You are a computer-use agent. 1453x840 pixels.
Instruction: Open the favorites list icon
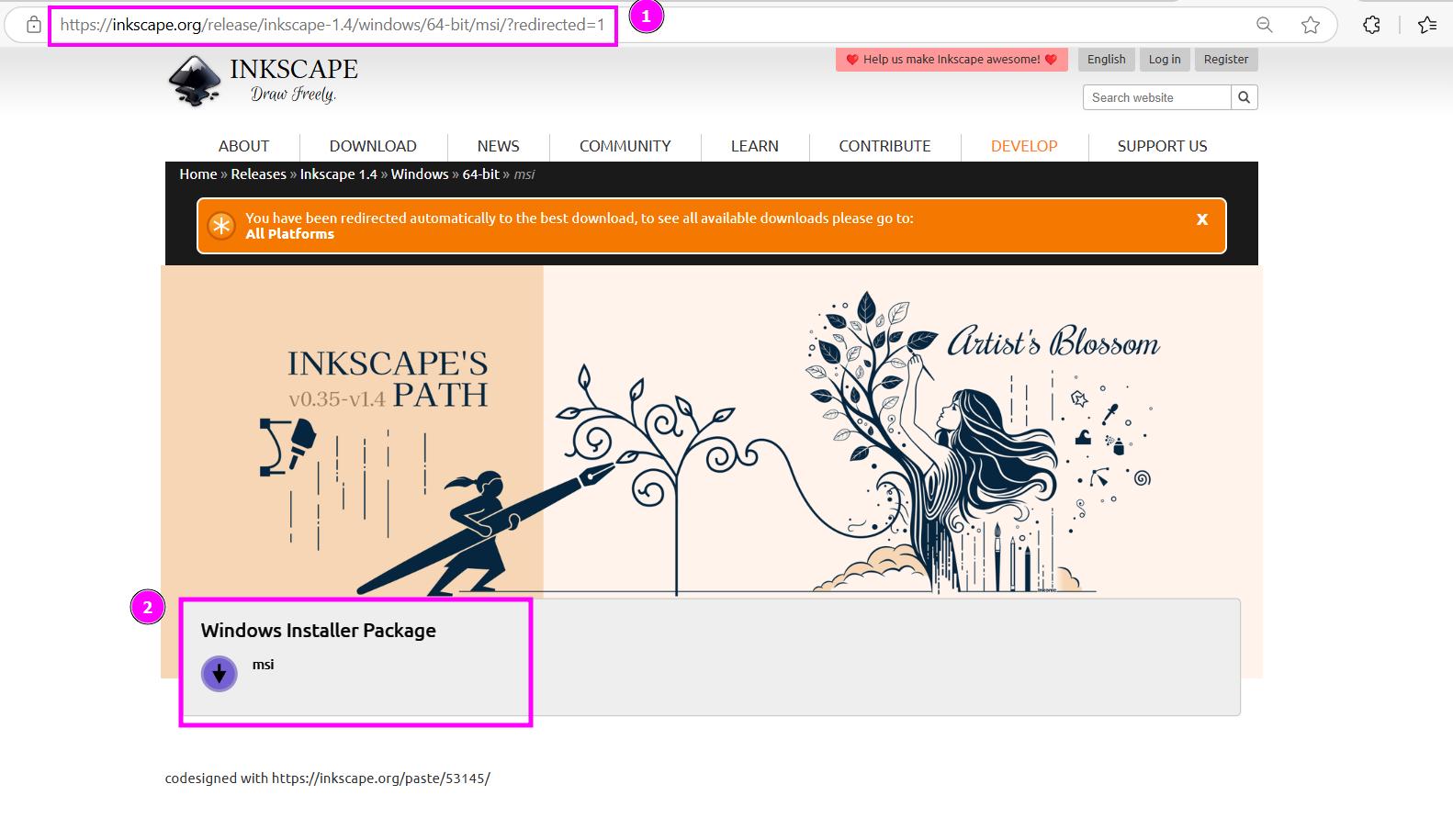click(1427, 25)
